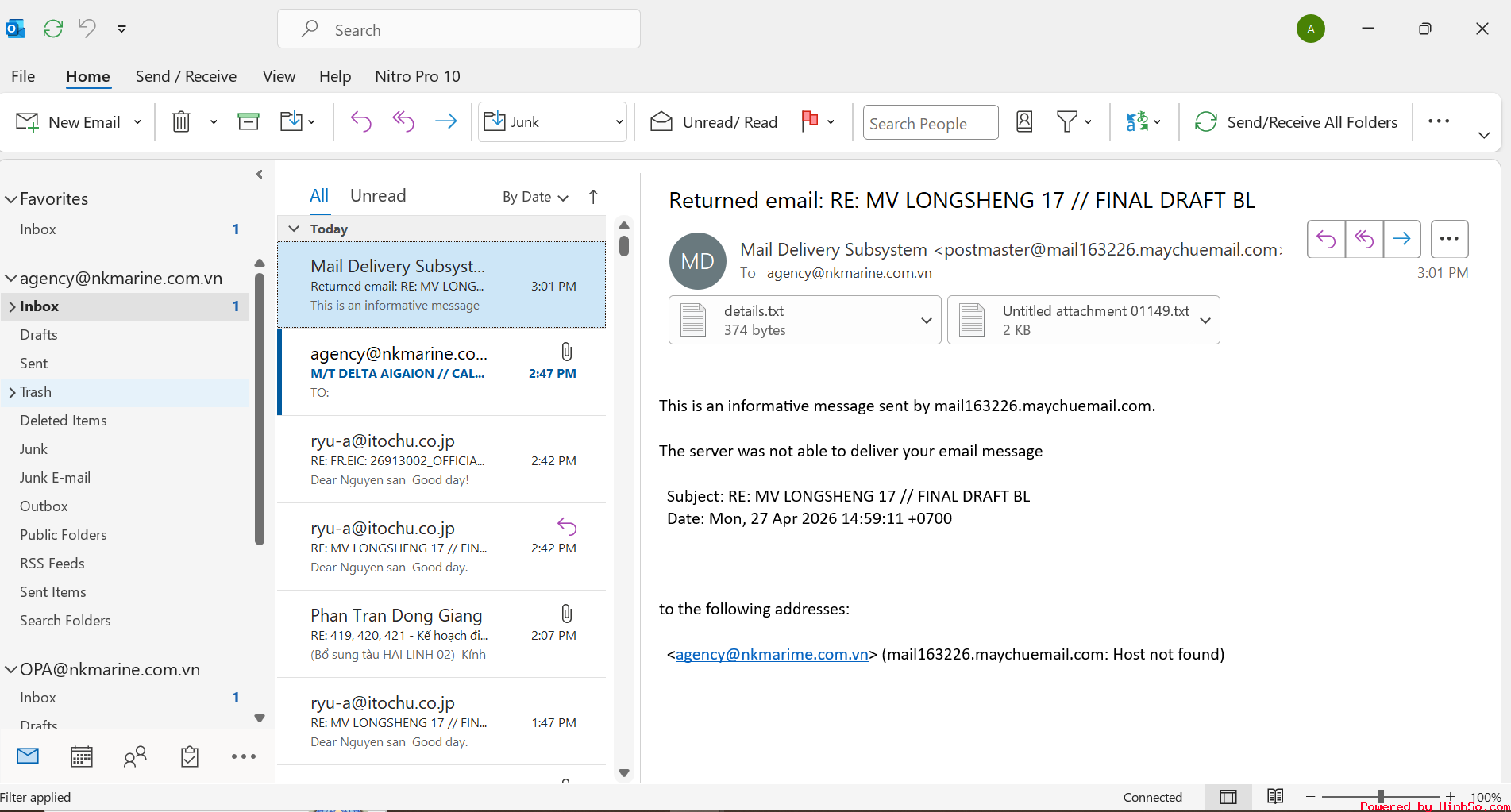Click the zoom slider handle
Screen dimensions: 1511x812
tap(1381, 796)
